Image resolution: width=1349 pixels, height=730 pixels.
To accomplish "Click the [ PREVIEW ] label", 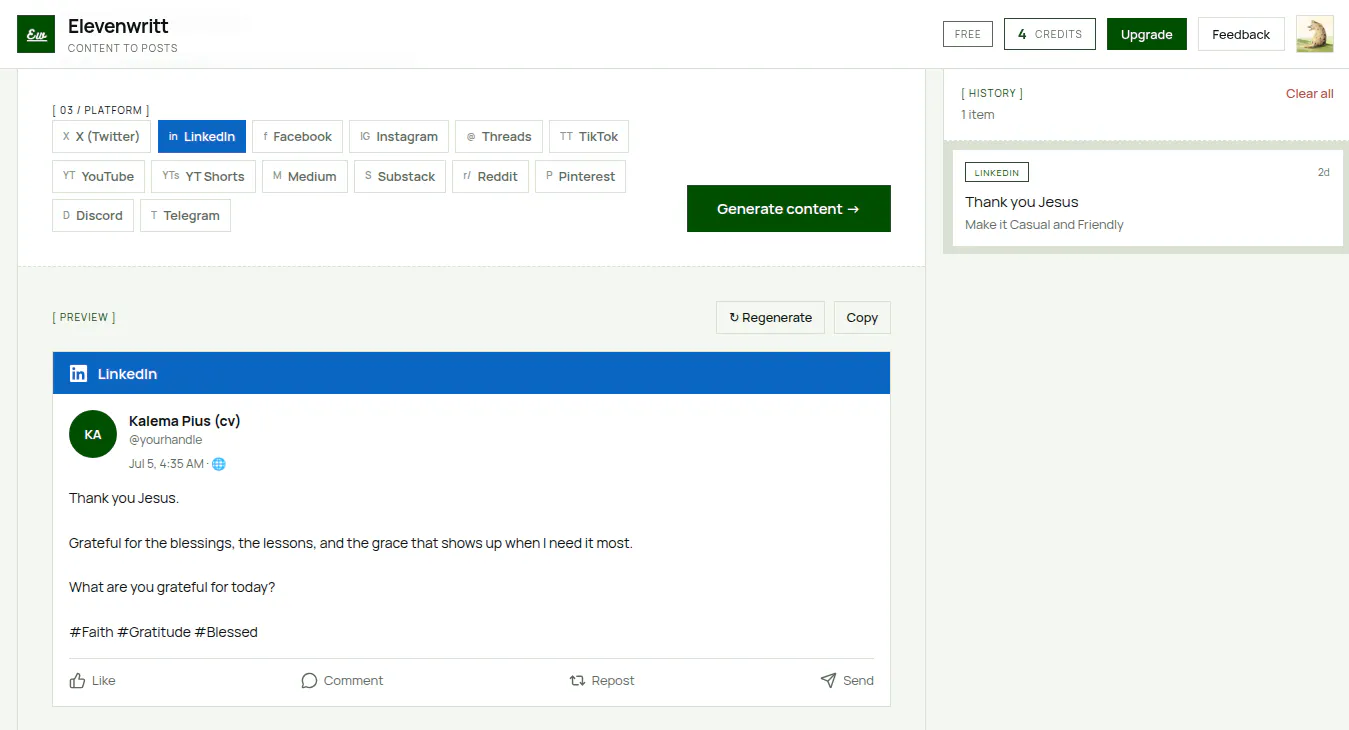I will [x=84, y=318].
